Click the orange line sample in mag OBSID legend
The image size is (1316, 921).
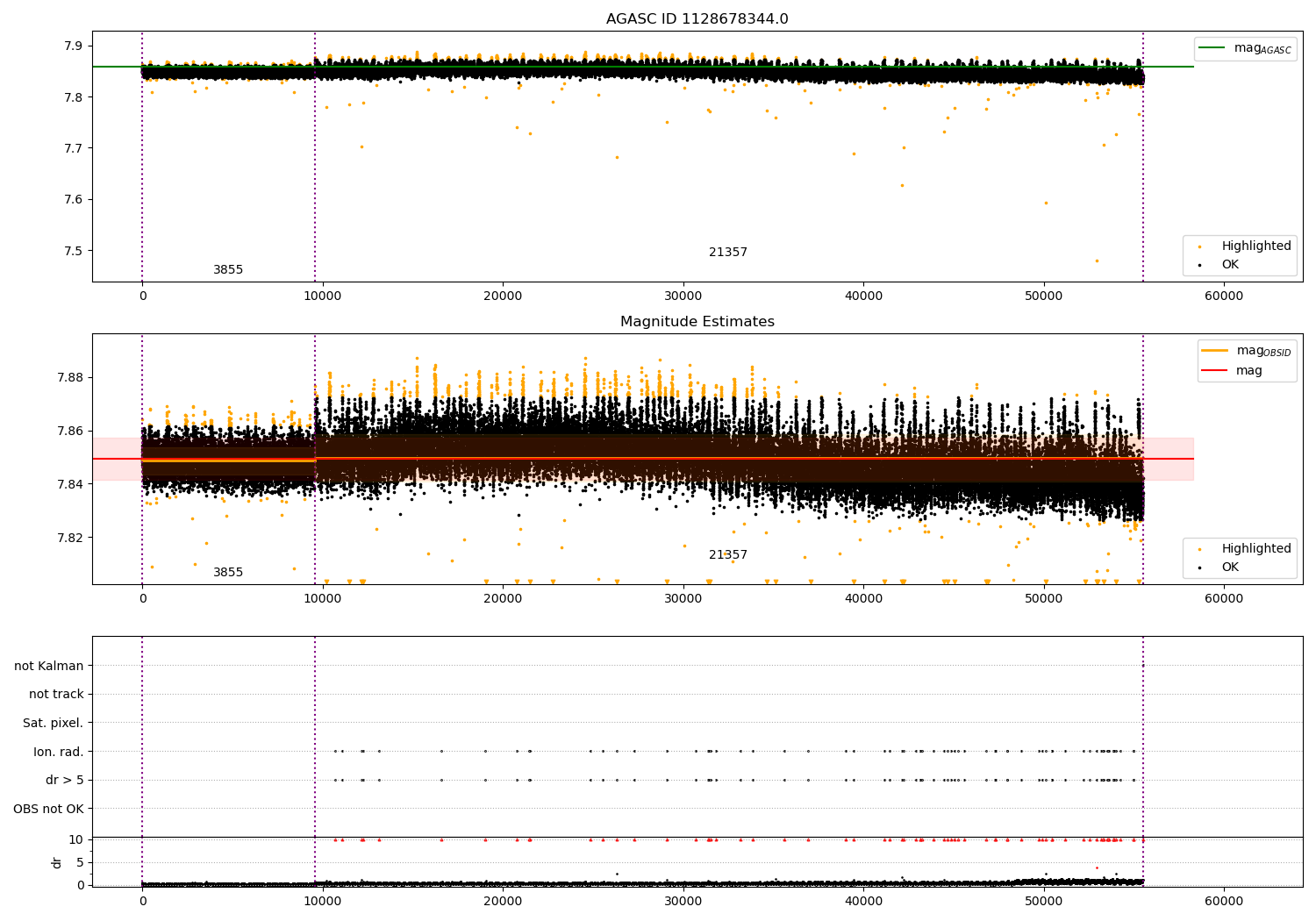click(1215, 351)
